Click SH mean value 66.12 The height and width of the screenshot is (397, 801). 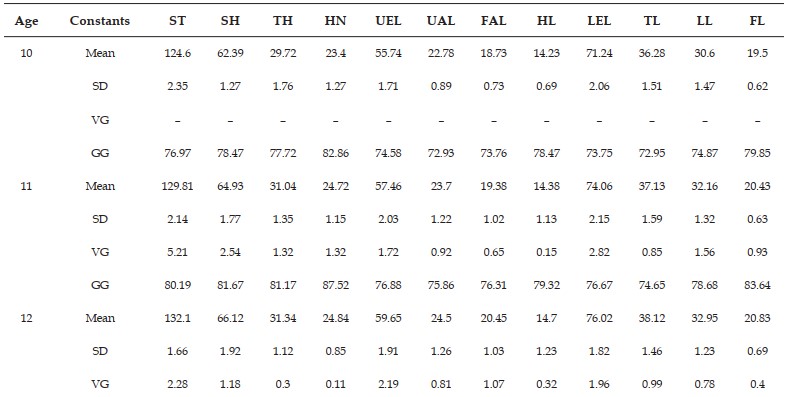coord(230,318)
